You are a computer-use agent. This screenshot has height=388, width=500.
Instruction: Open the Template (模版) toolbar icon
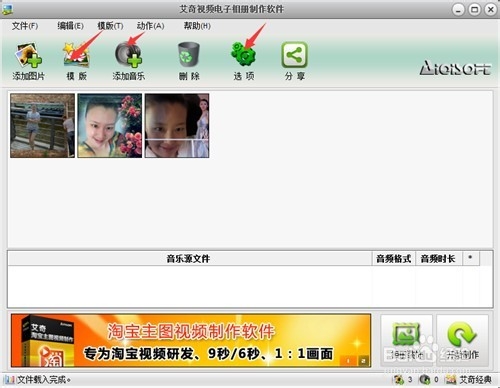77,61
